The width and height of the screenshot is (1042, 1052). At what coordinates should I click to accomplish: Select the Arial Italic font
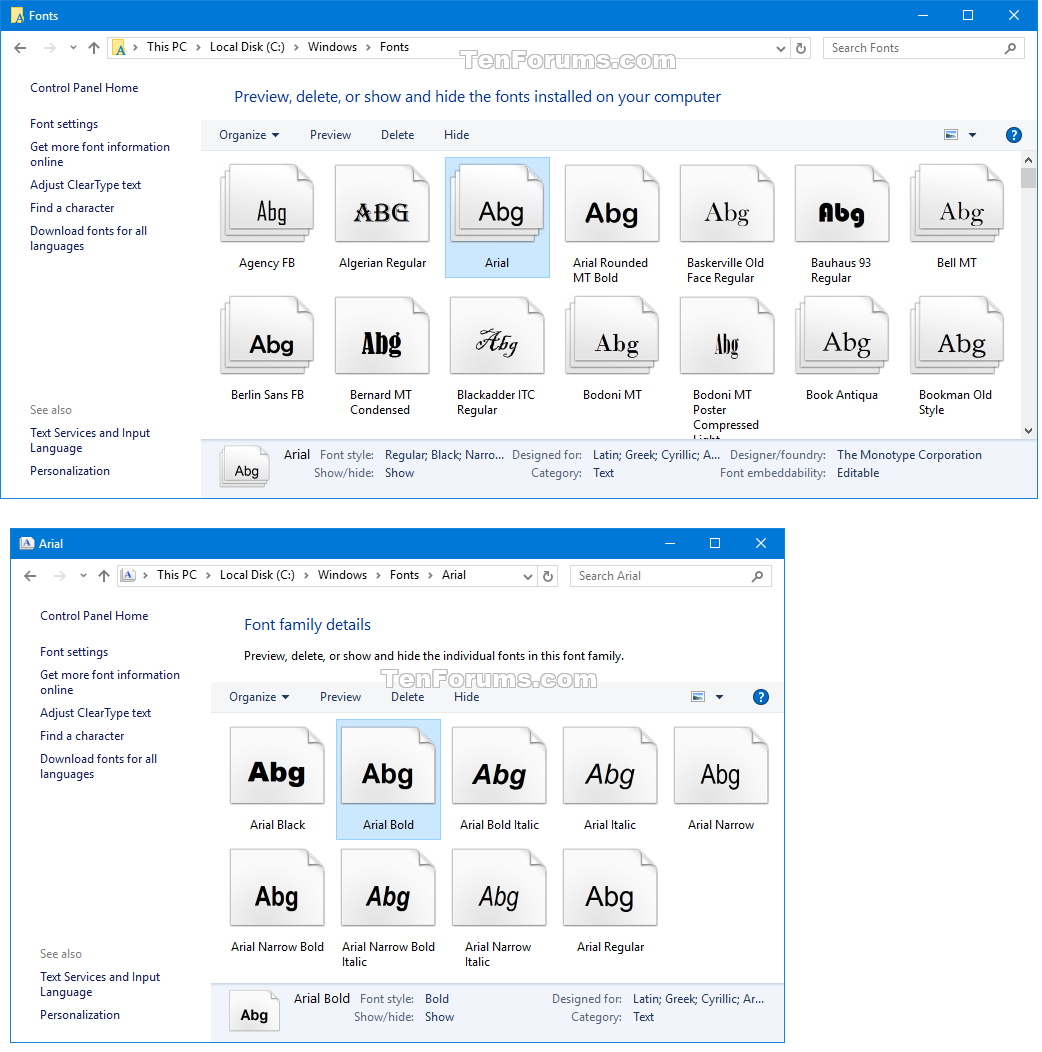point(610,766)
